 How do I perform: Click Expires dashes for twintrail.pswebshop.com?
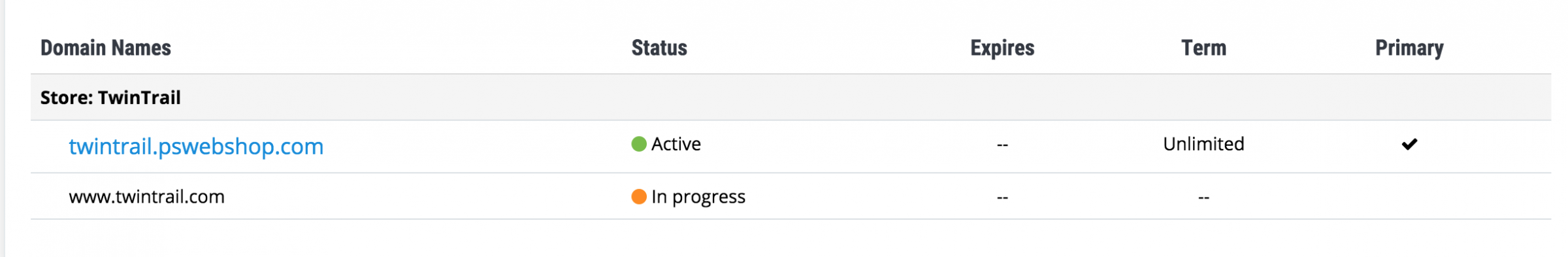tap(1002, 145)
